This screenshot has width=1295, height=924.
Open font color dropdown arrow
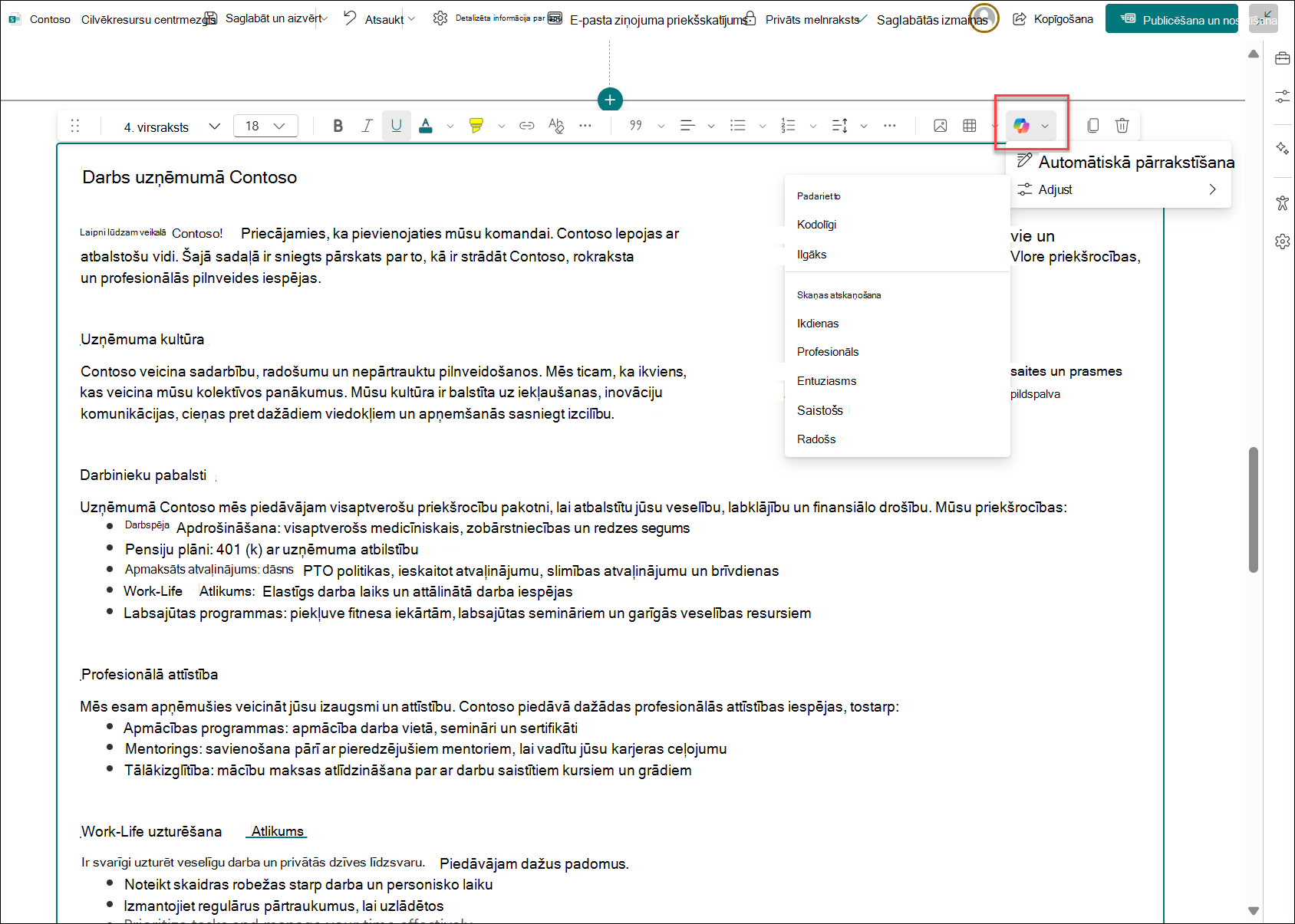[450, 126]
